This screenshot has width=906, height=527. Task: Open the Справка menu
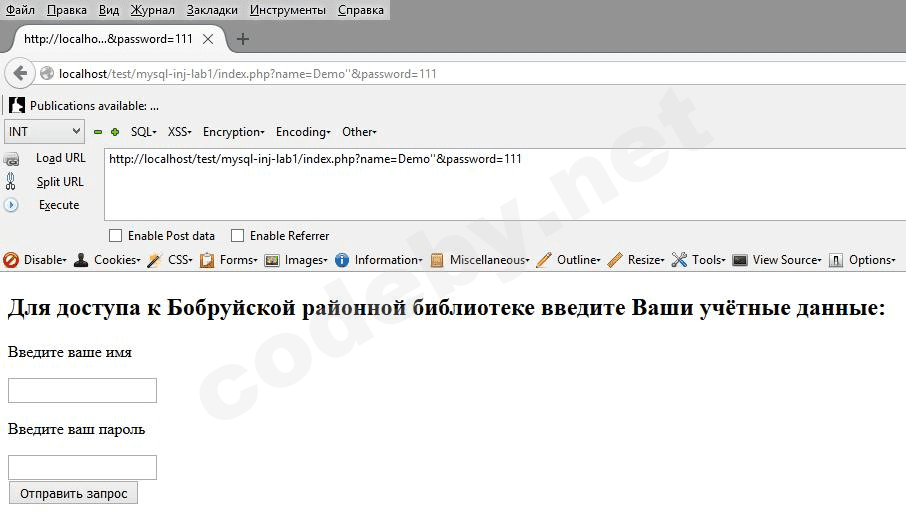(x=361, y=10)
